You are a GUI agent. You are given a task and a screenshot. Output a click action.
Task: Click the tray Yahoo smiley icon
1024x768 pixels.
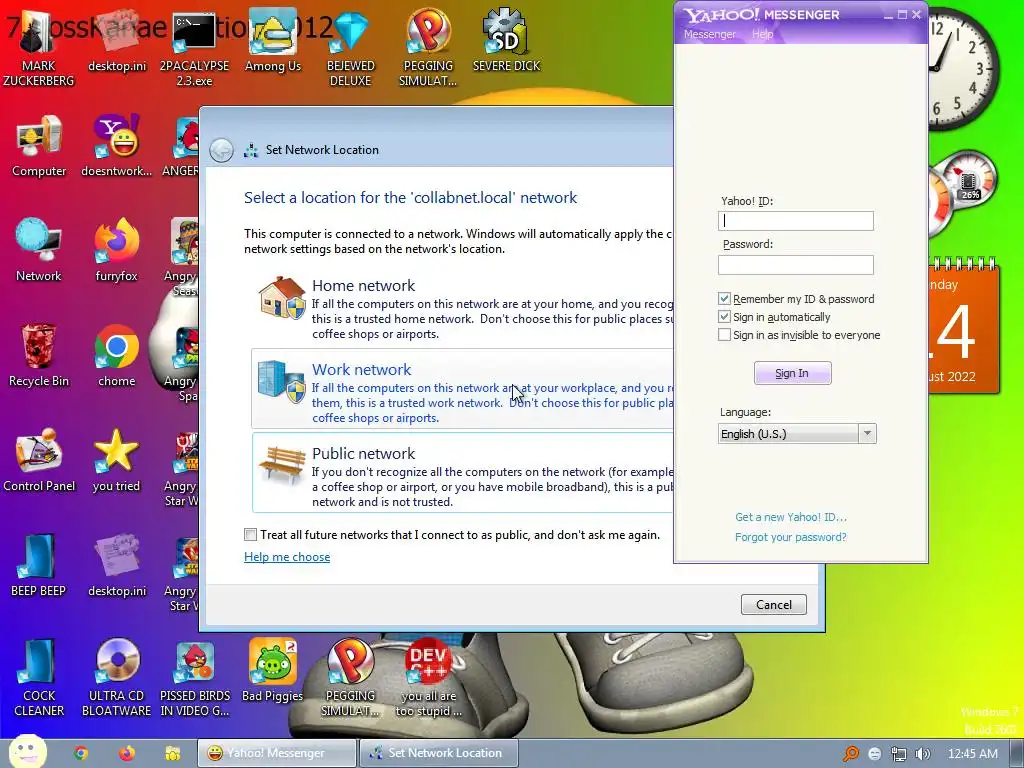(874, 754)
